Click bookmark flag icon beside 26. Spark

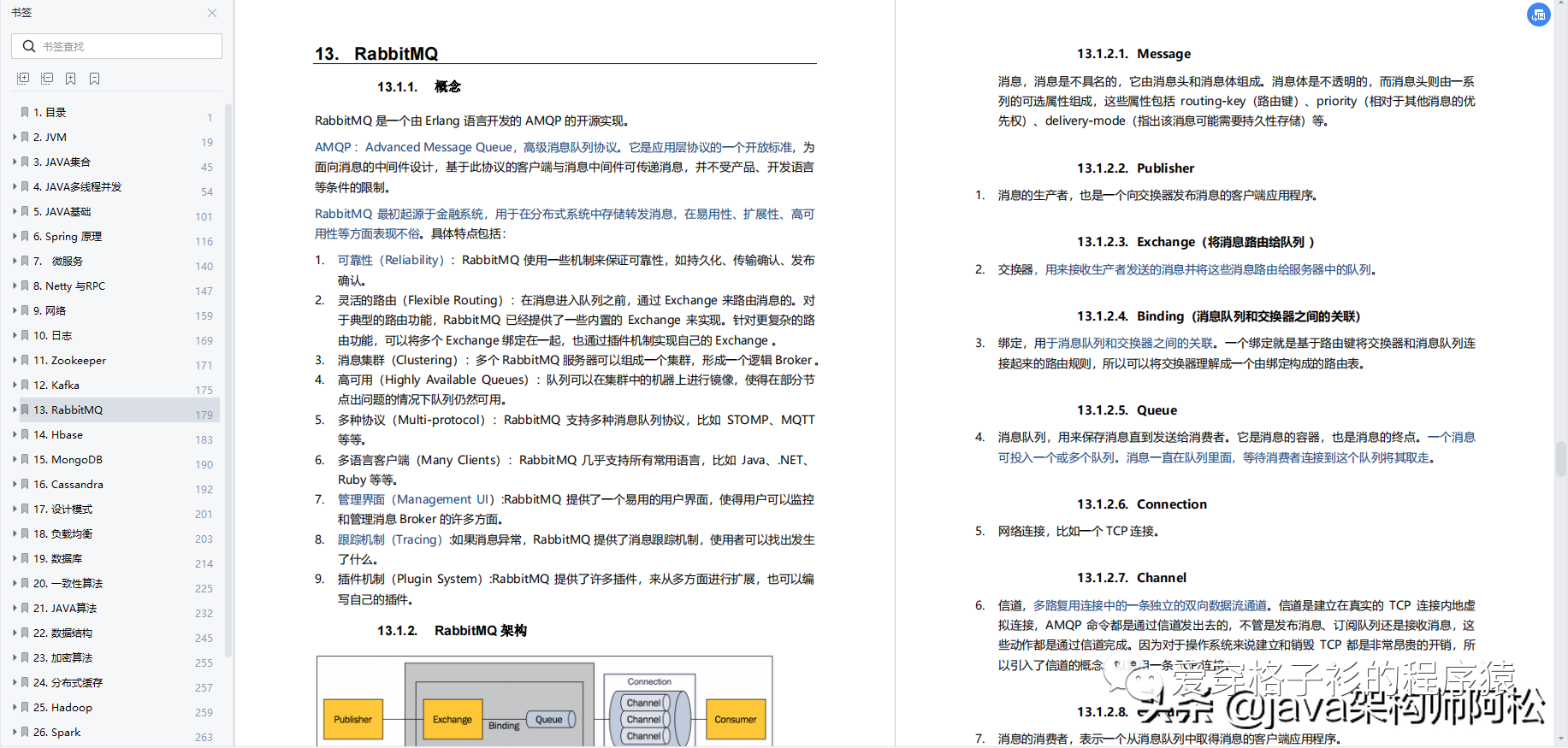tap(25, 732)
